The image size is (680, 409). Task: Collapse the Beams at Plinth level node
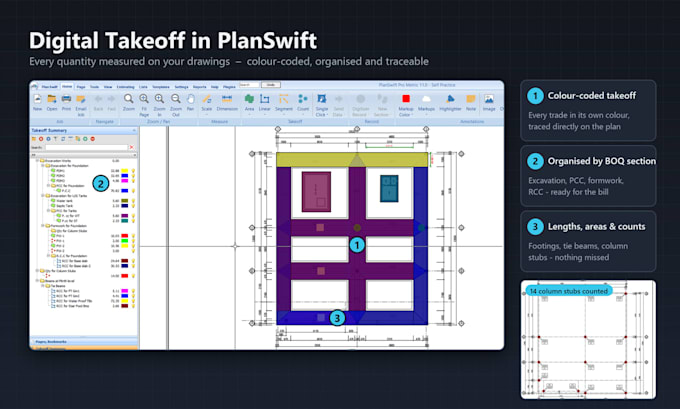pyautogui.click(x=37, y=281)
